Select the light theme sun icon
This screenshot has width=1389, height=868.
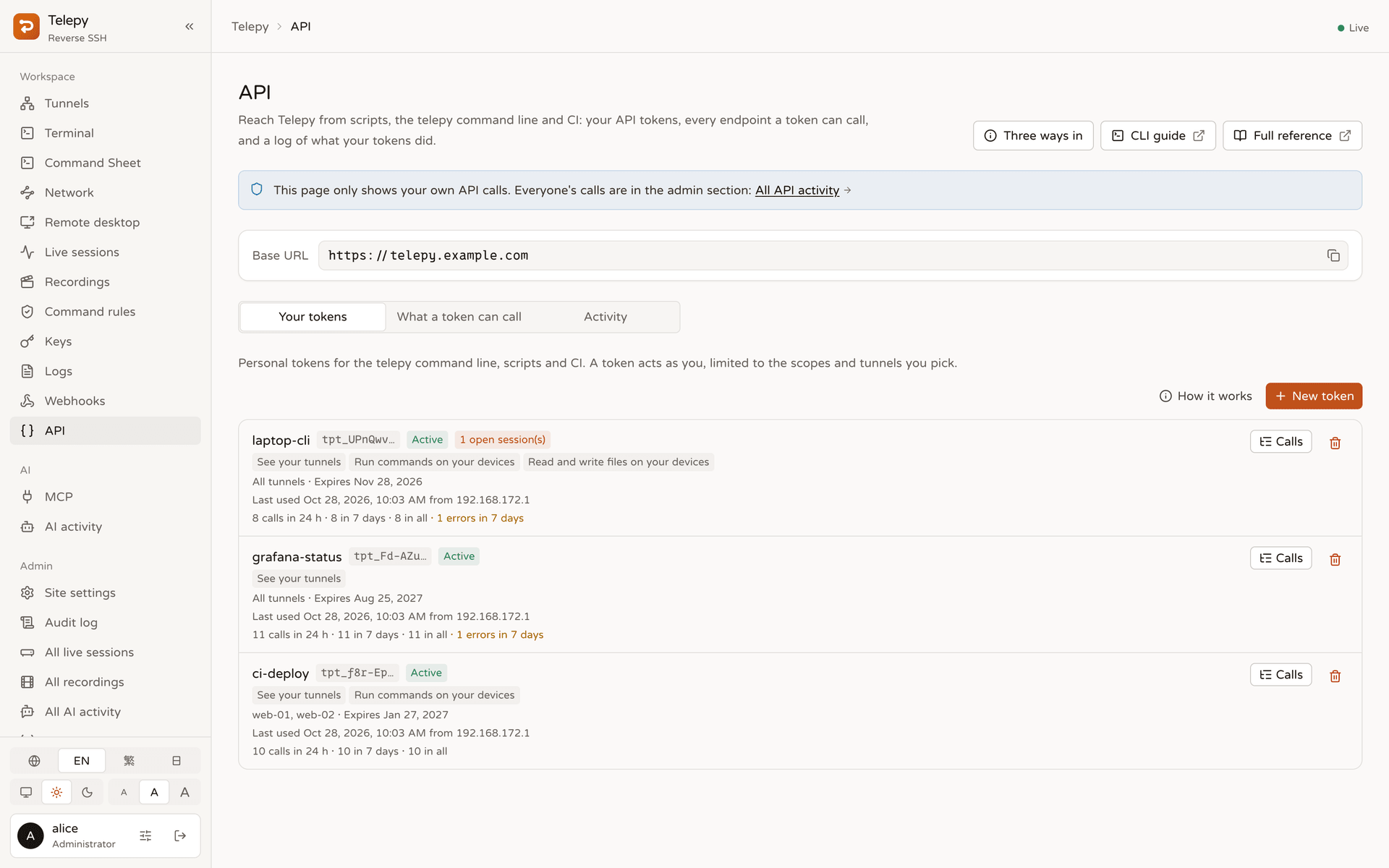pyautogui.click(x=56, y=792)
